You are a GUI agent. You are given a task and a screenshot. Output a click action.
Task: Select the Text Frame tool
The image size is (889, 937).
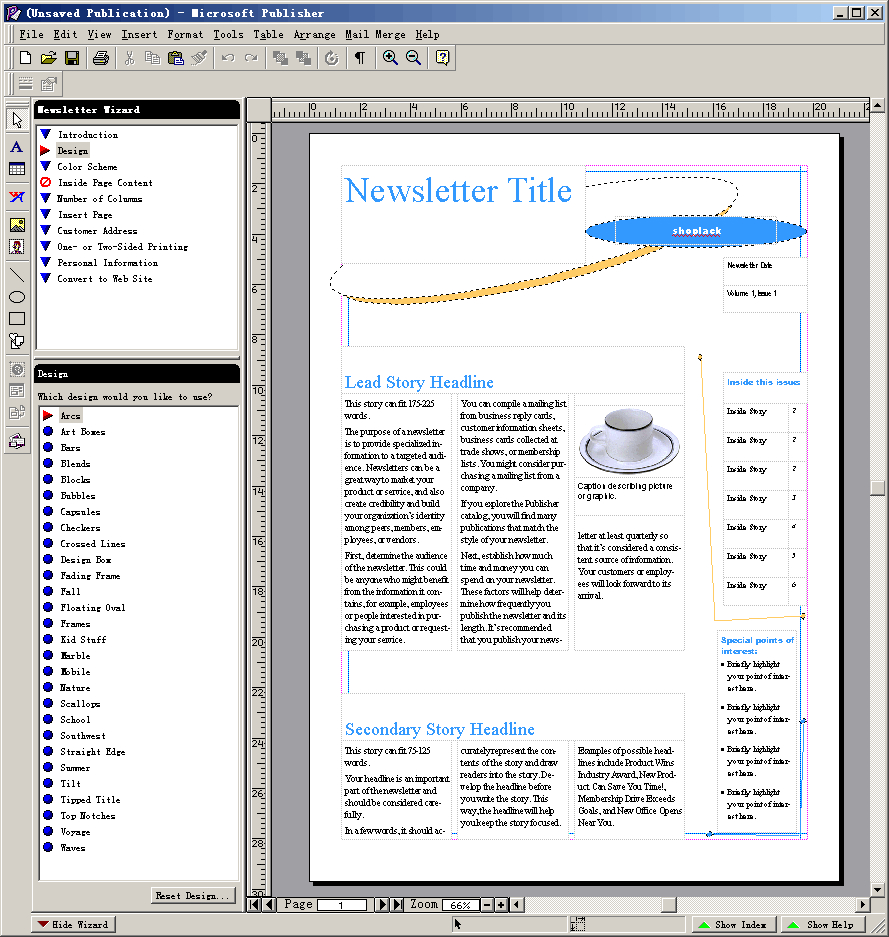pyautogui.click(x=15, y=147)
